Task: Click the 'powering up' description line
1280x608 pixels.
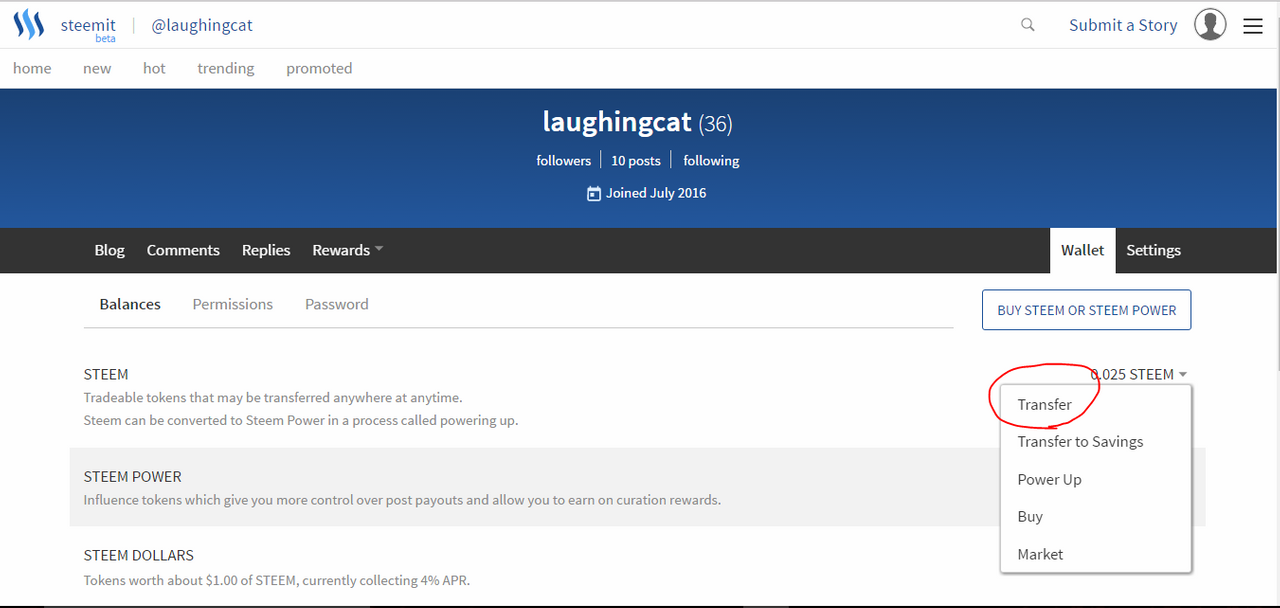Action: (301, 420)
